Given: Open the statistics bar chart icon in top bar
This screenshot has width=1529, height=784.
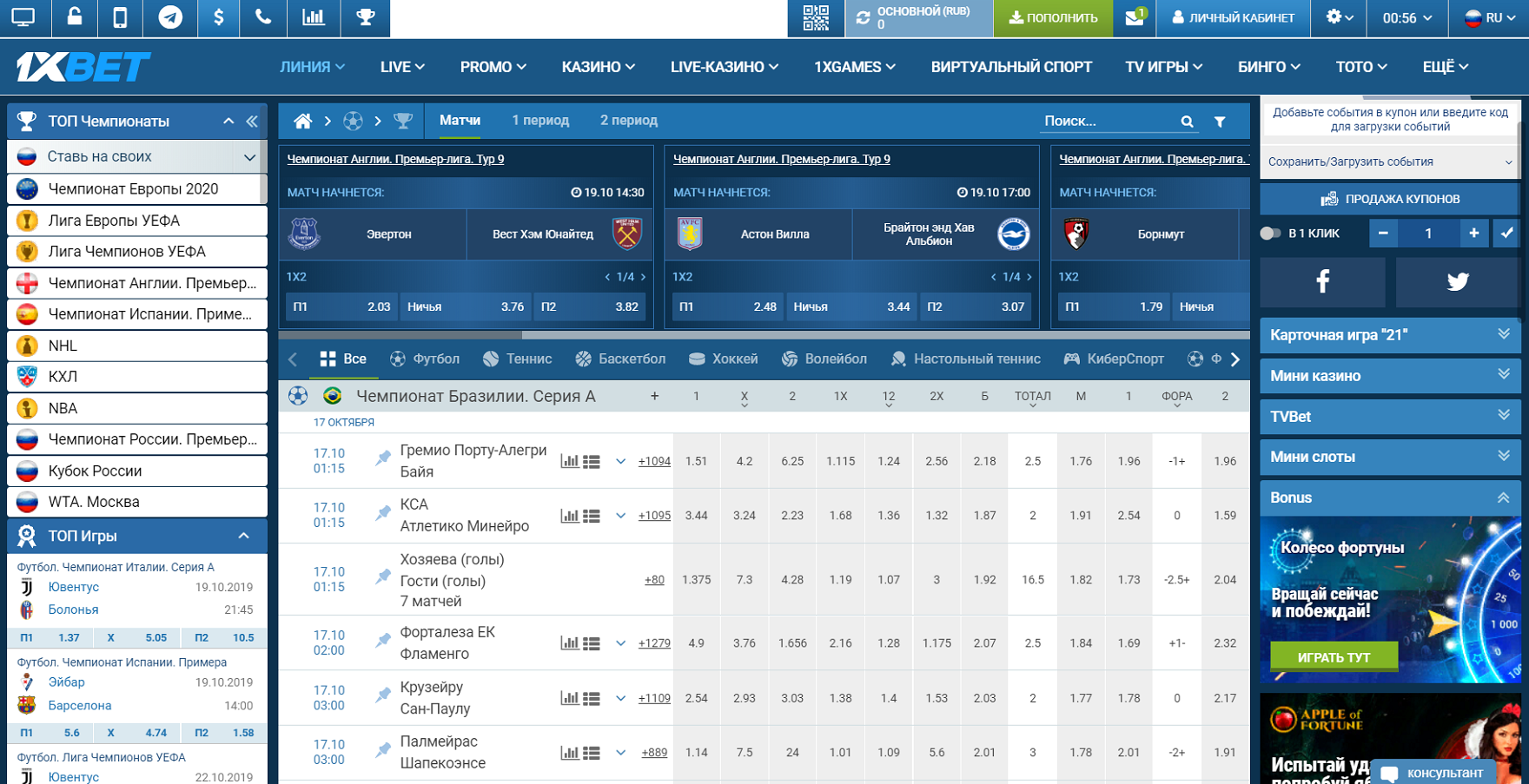Looking at the screenshot, I should [x=314, y=17].
